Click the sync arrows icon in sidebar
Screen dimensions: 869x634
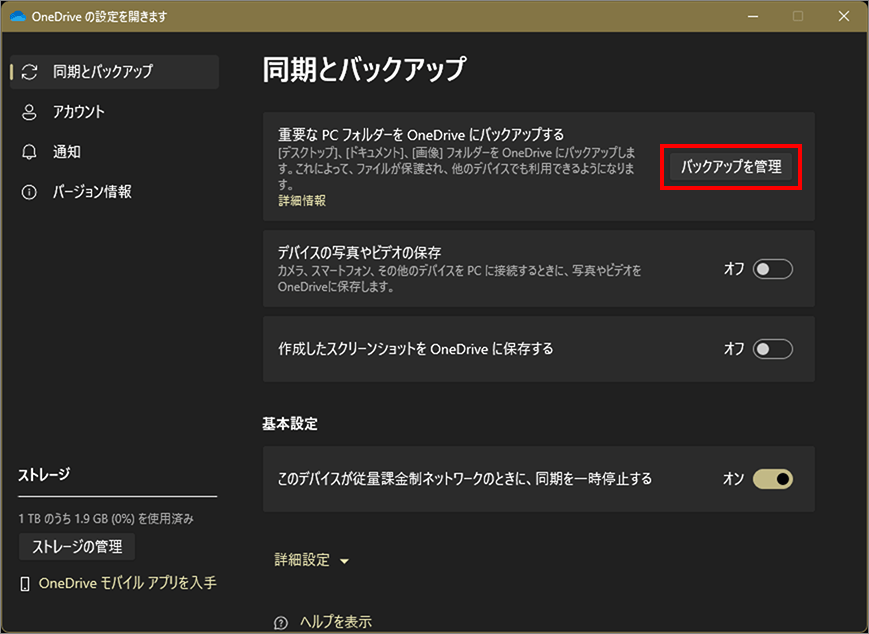coord(29,71)
